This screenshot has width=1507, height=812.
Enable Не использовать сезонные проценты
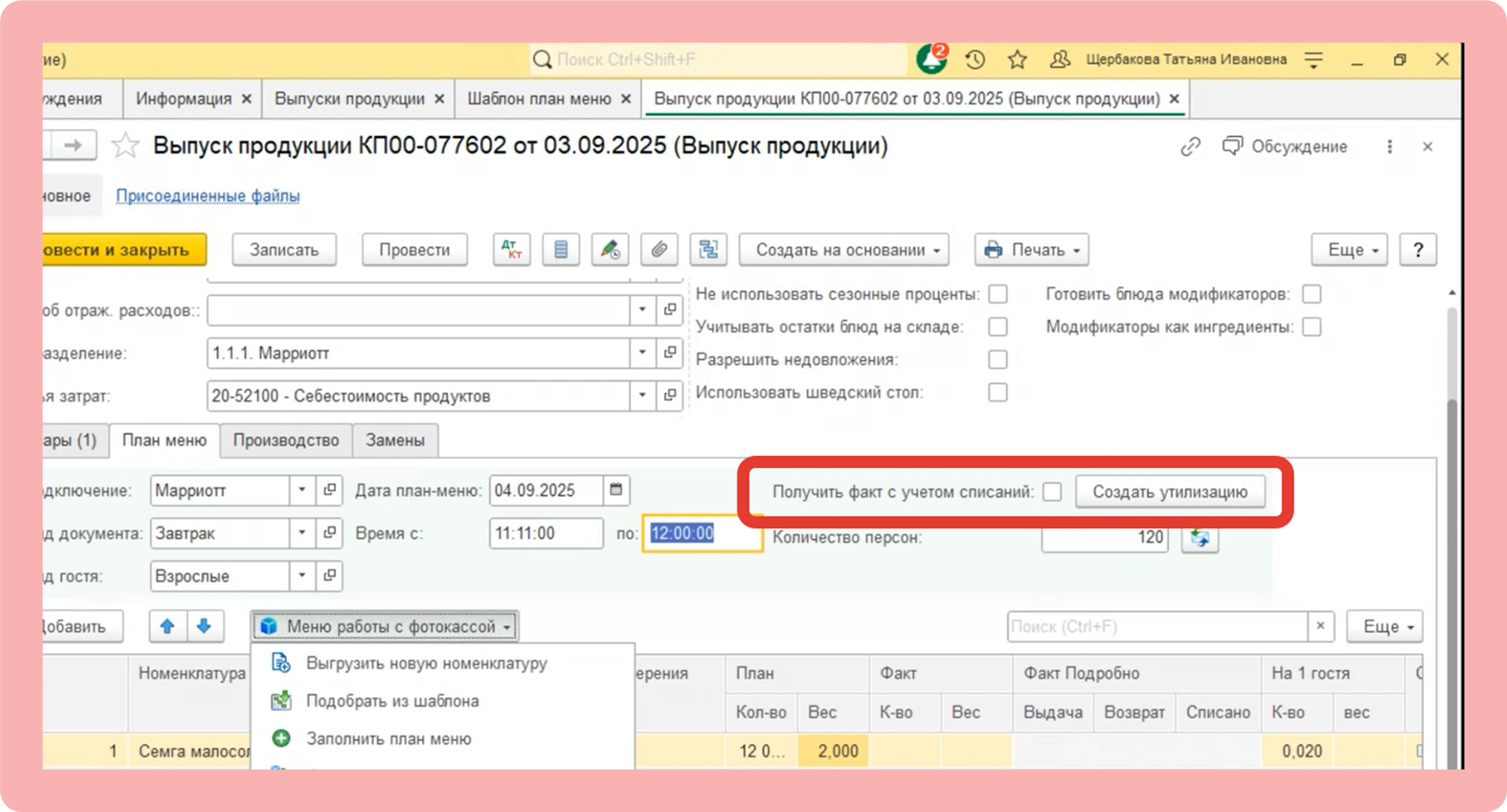(x=997, y=294)
